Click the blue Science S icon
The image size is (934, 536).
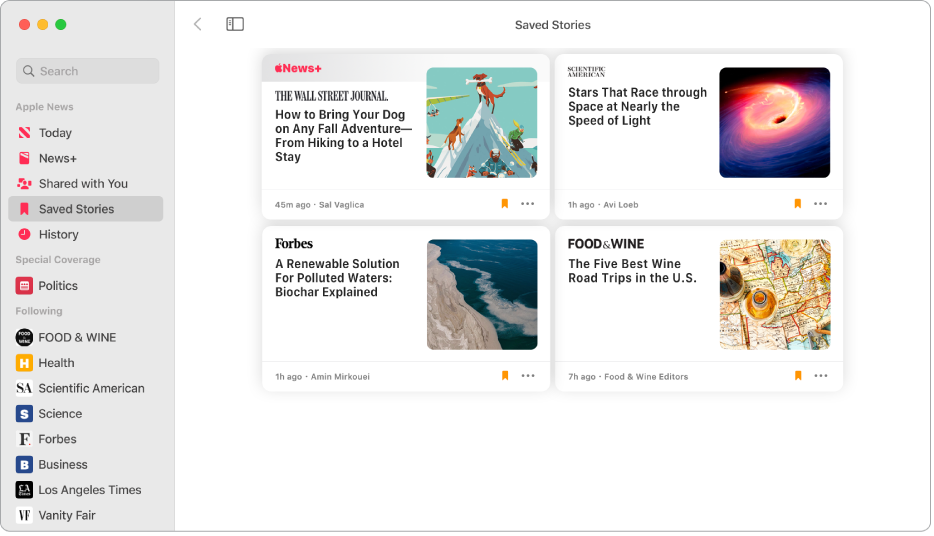pyautogui.click(x=24, y=414)
